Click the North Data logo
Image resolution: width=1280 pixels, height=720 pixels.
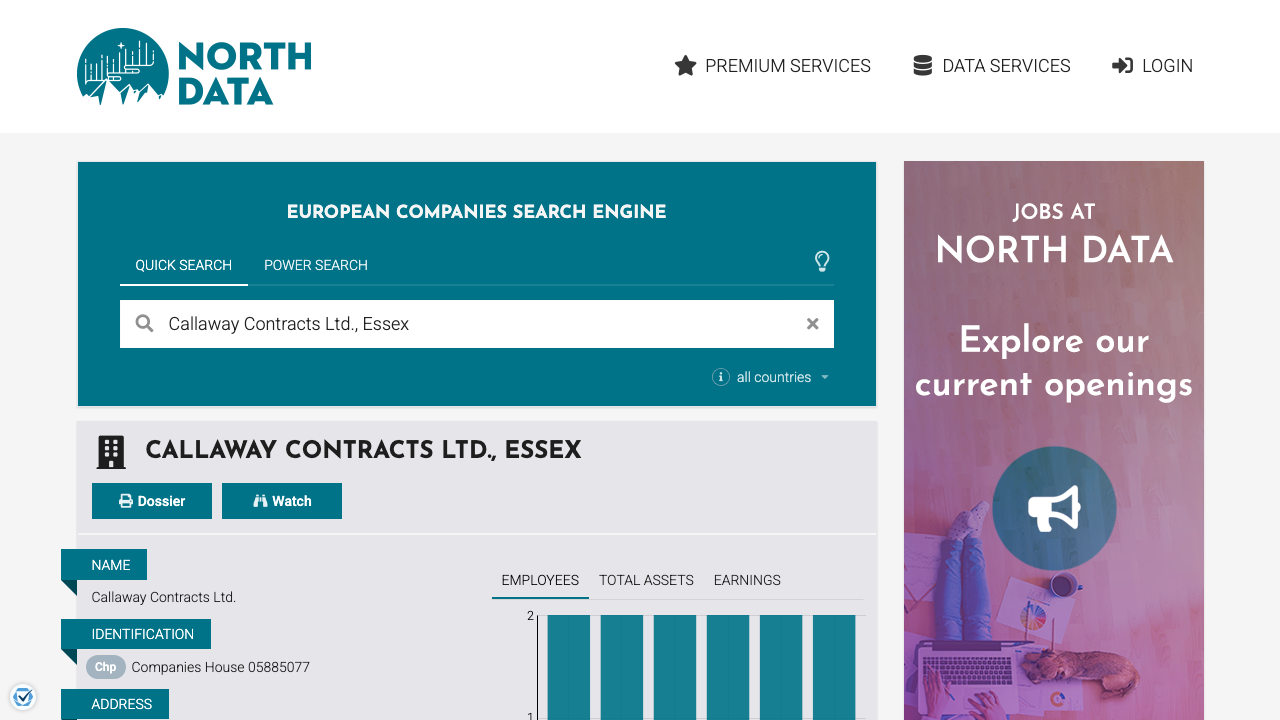click(x=194, y=67)
